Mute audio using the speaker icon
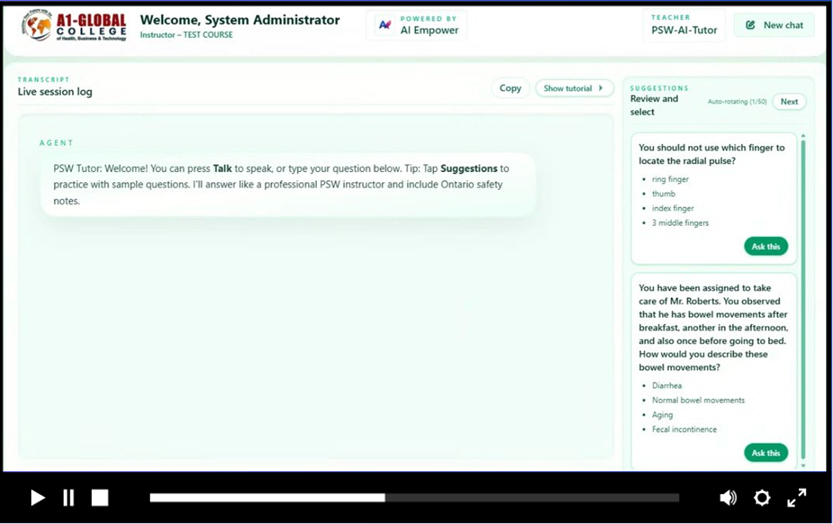 [728, 498]
